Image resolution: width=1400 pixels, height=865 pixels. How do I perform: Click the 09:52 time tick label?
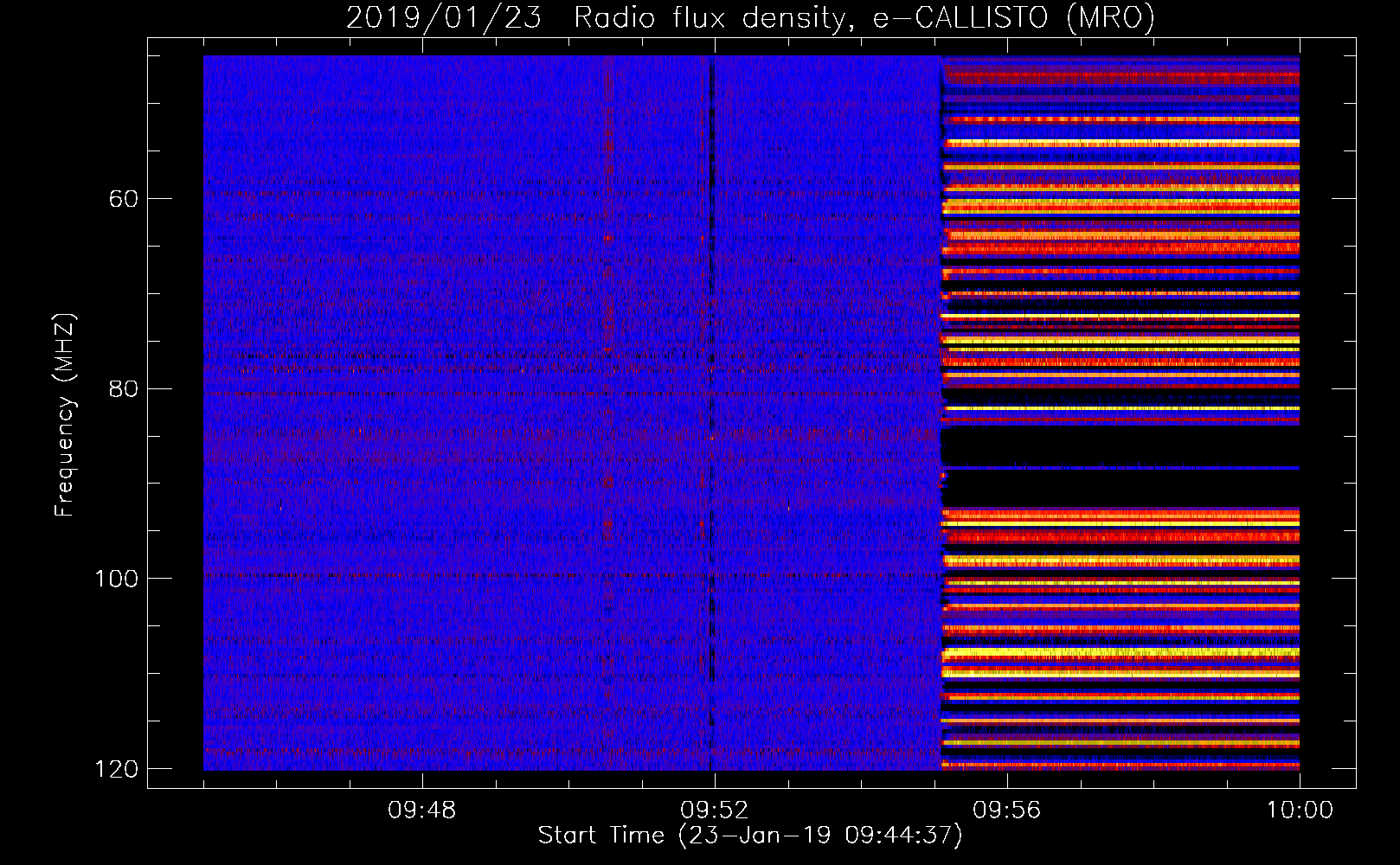pyautogui.click(x=714, y=811)
